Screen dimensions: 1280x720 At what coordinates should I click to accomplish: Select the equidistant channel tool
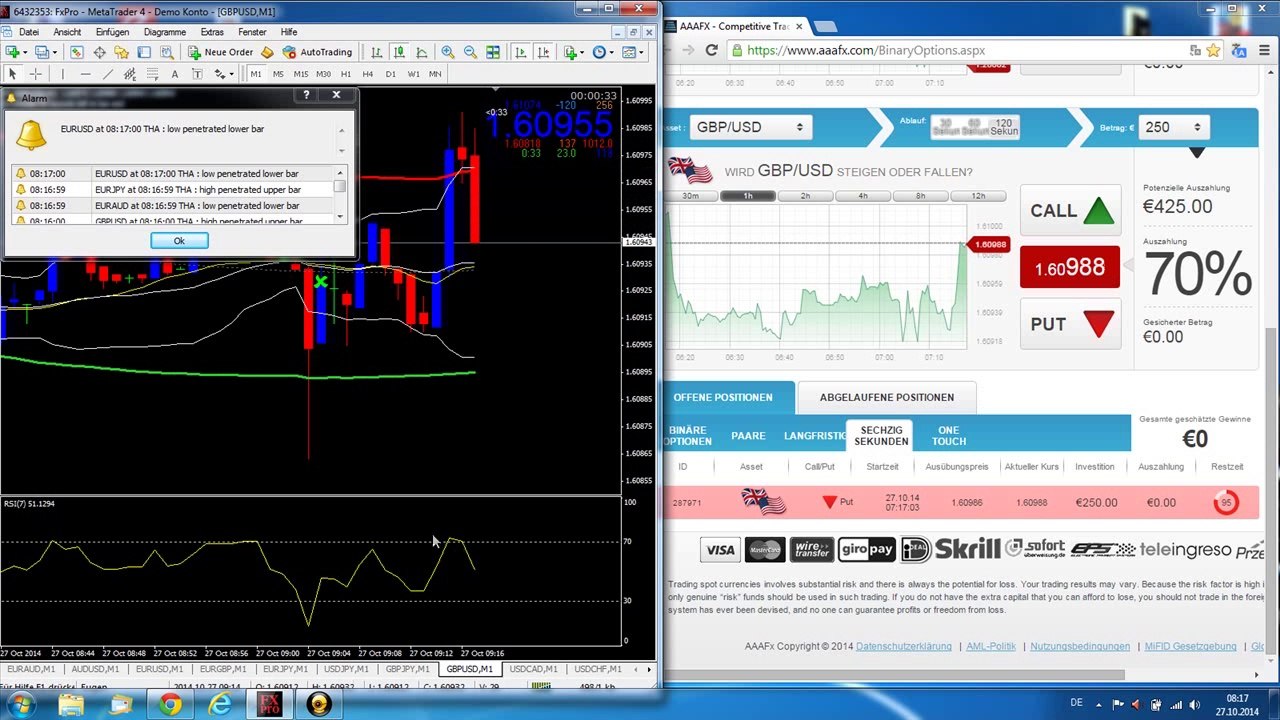point(130,74)
